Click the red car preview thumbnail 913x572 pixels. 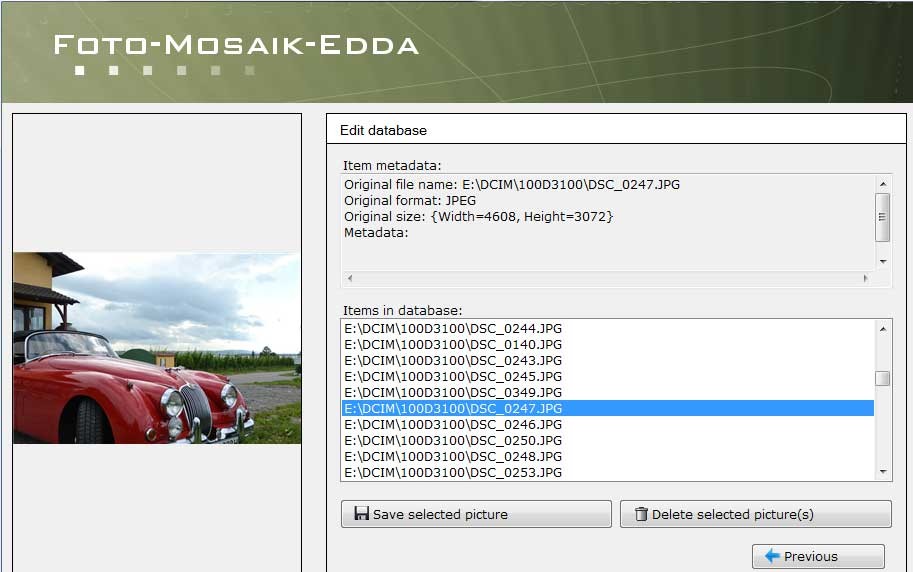click(x=157, y=348)
